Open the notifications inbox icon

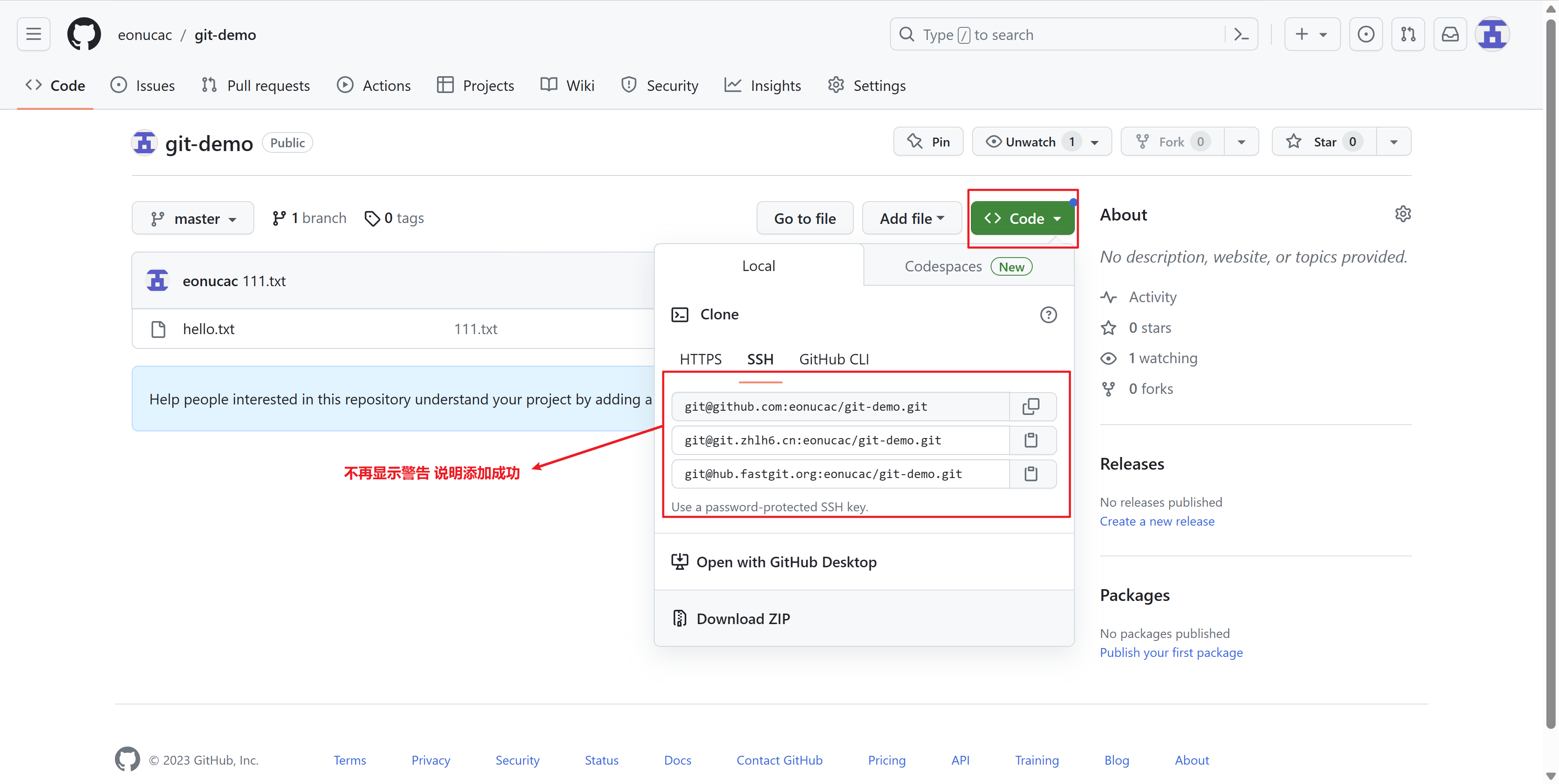1450,35
